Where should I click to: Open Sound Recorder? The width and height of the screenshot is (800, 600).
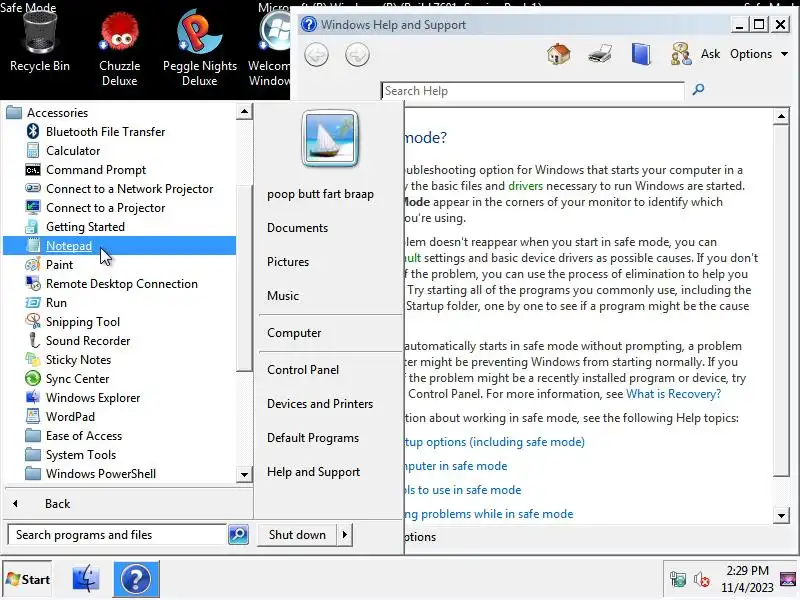119,341
